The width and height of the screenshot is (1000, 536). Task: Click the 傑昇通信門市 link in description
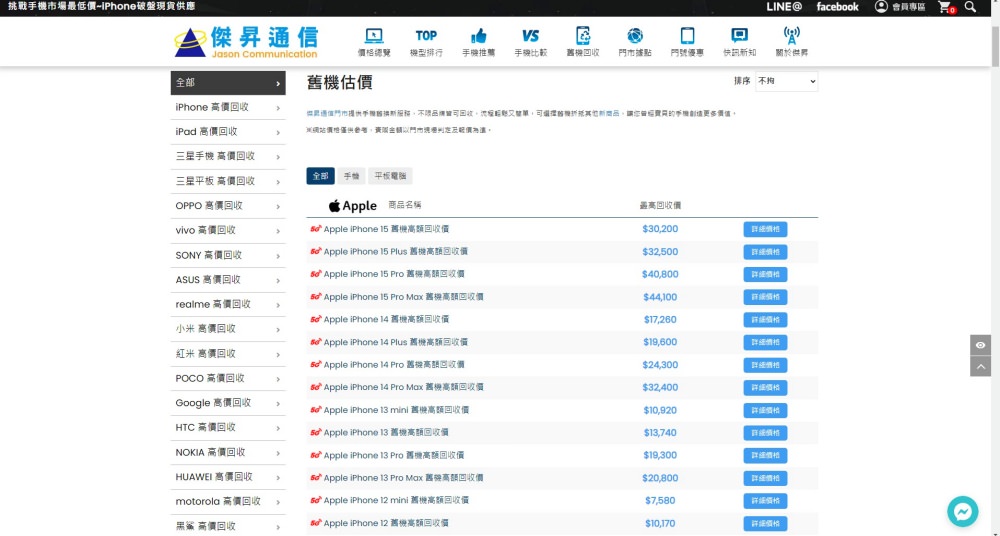[x=327, y=114]
